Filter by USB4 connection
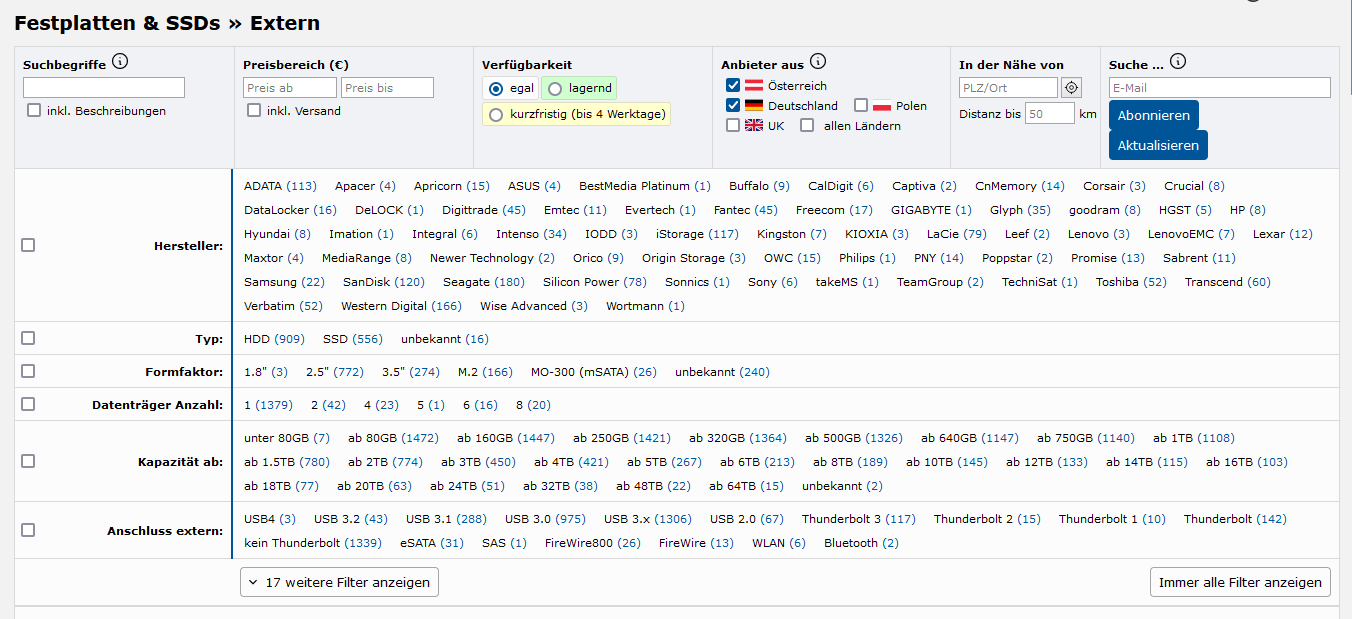The width and height of the screenshot is (1352, 619). tap(270, 519)
